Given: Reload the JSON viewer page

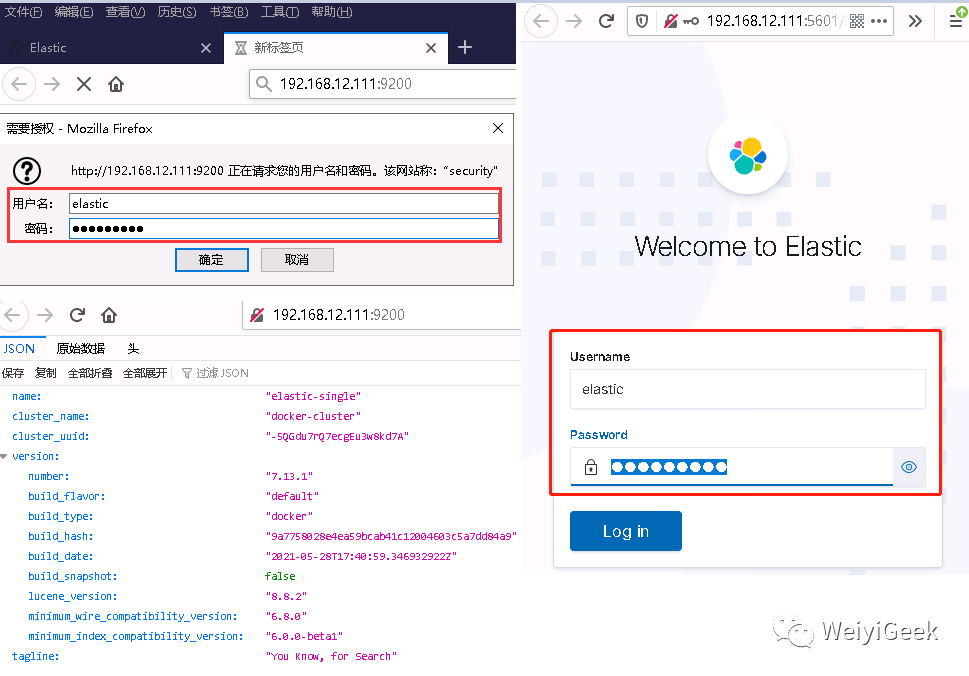Looking at the screenshot, I should coord(77,315).
